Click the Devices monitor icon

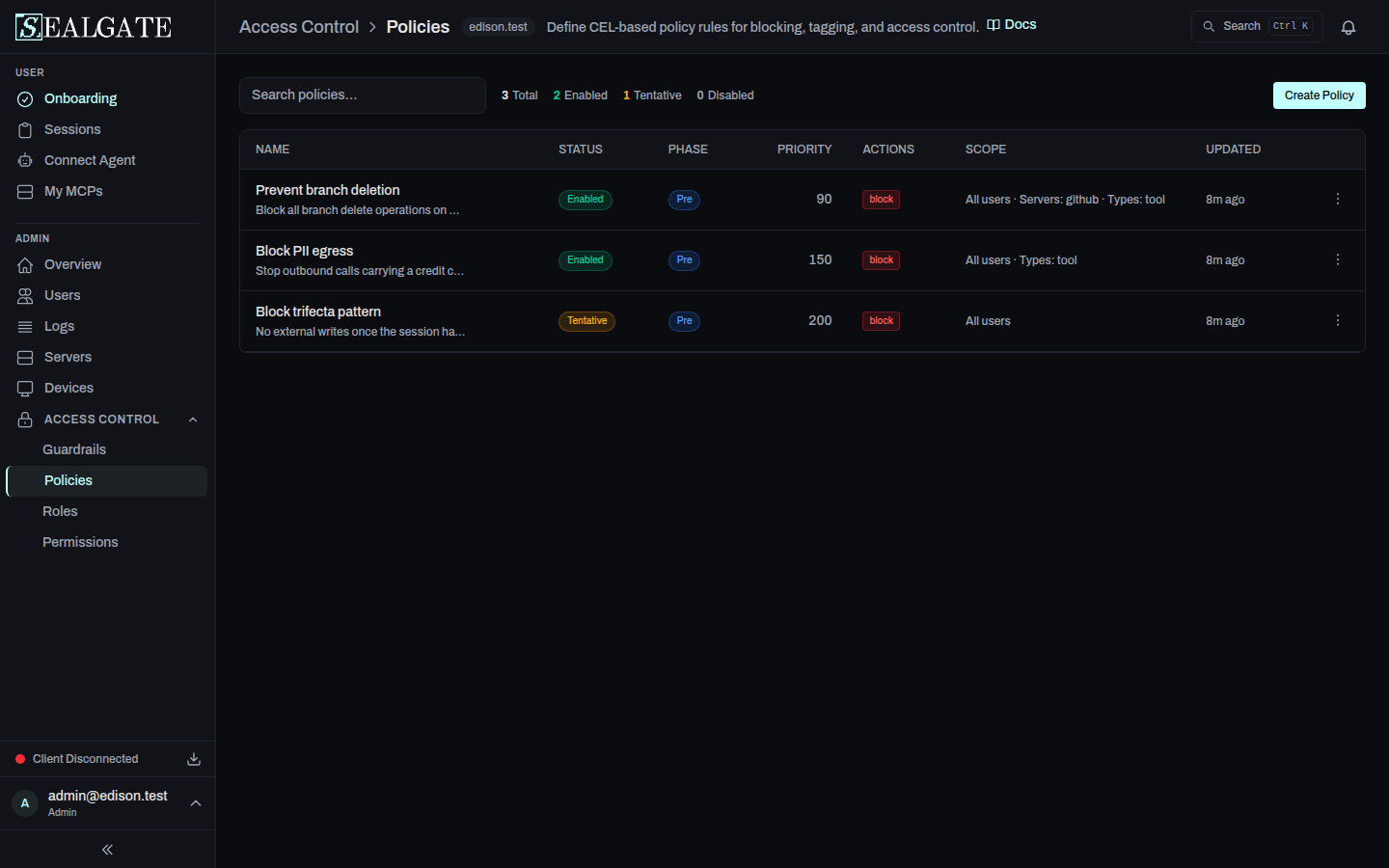pos(25,388)
